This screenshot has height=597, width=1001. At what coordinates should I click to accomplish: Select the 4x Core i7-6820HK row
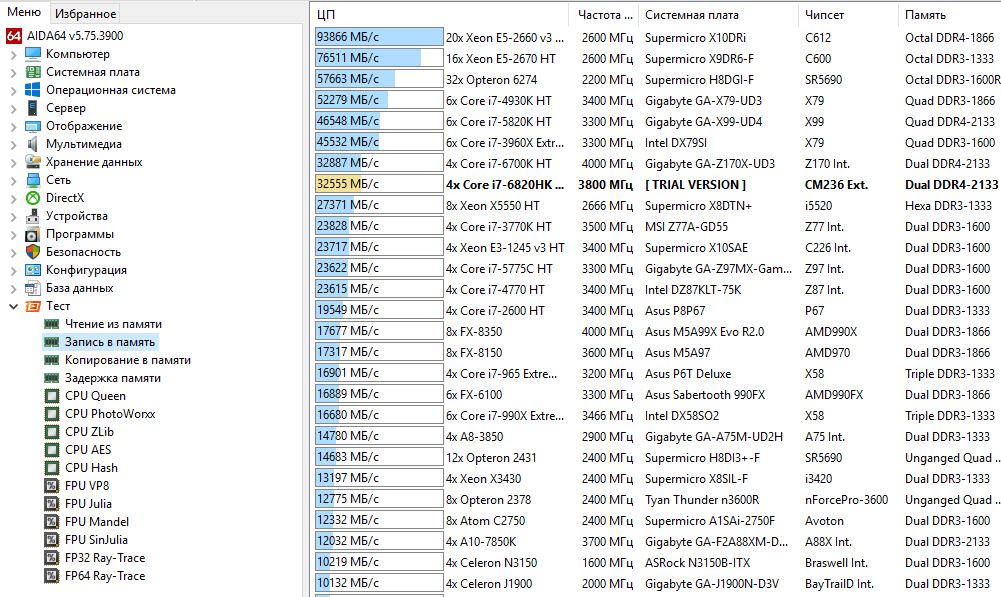coord(658,185)
